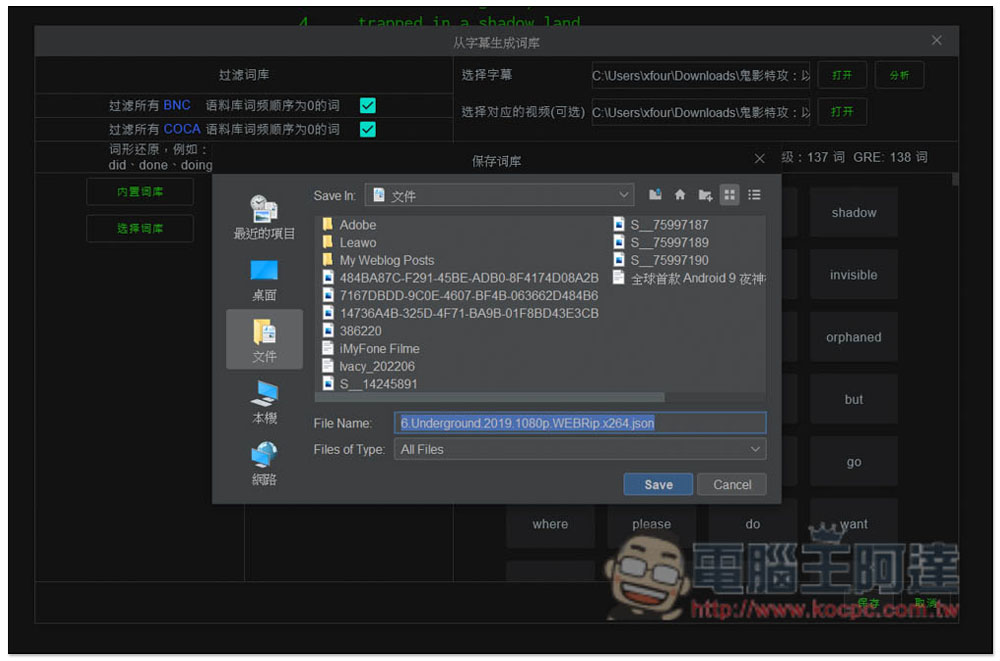The height and width of the screenshot is (661, 1000).
Task: Select the word card please
Action: point(651,524)
